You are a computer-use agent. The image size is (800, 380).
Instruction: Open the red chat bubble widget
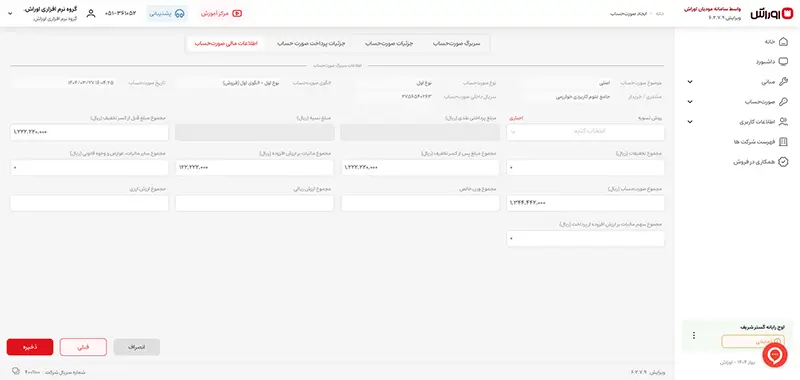pyautogui.click(x=775, y=354)
